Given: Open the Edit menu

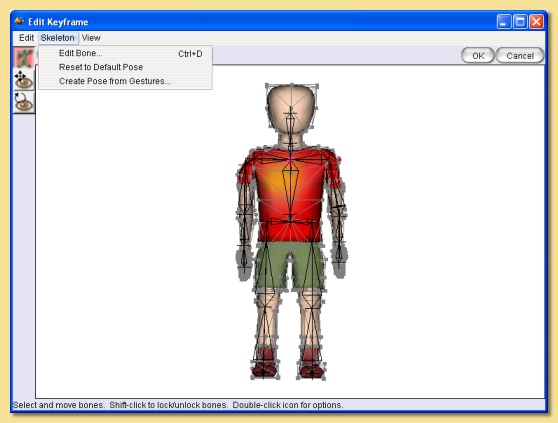Looking at the screenshot, I should 26,38.
